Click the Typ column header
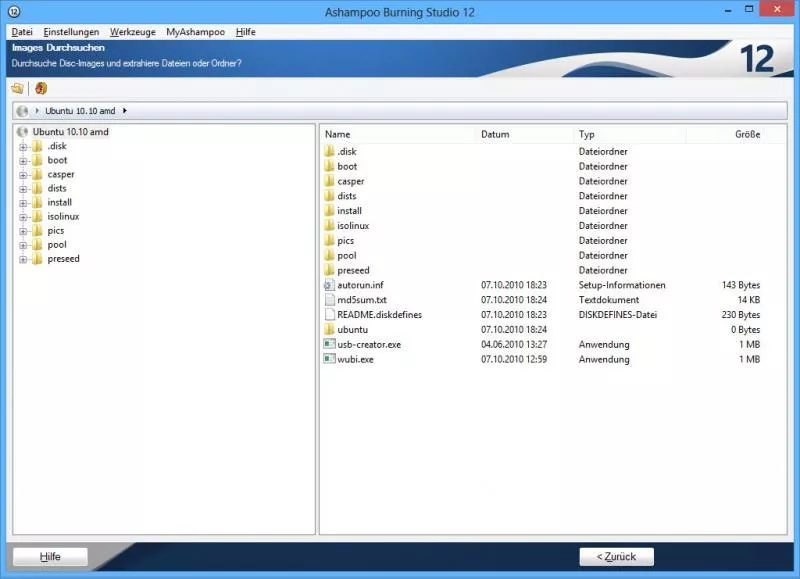This screenshot has width=800, height=579. coord(586,134)
